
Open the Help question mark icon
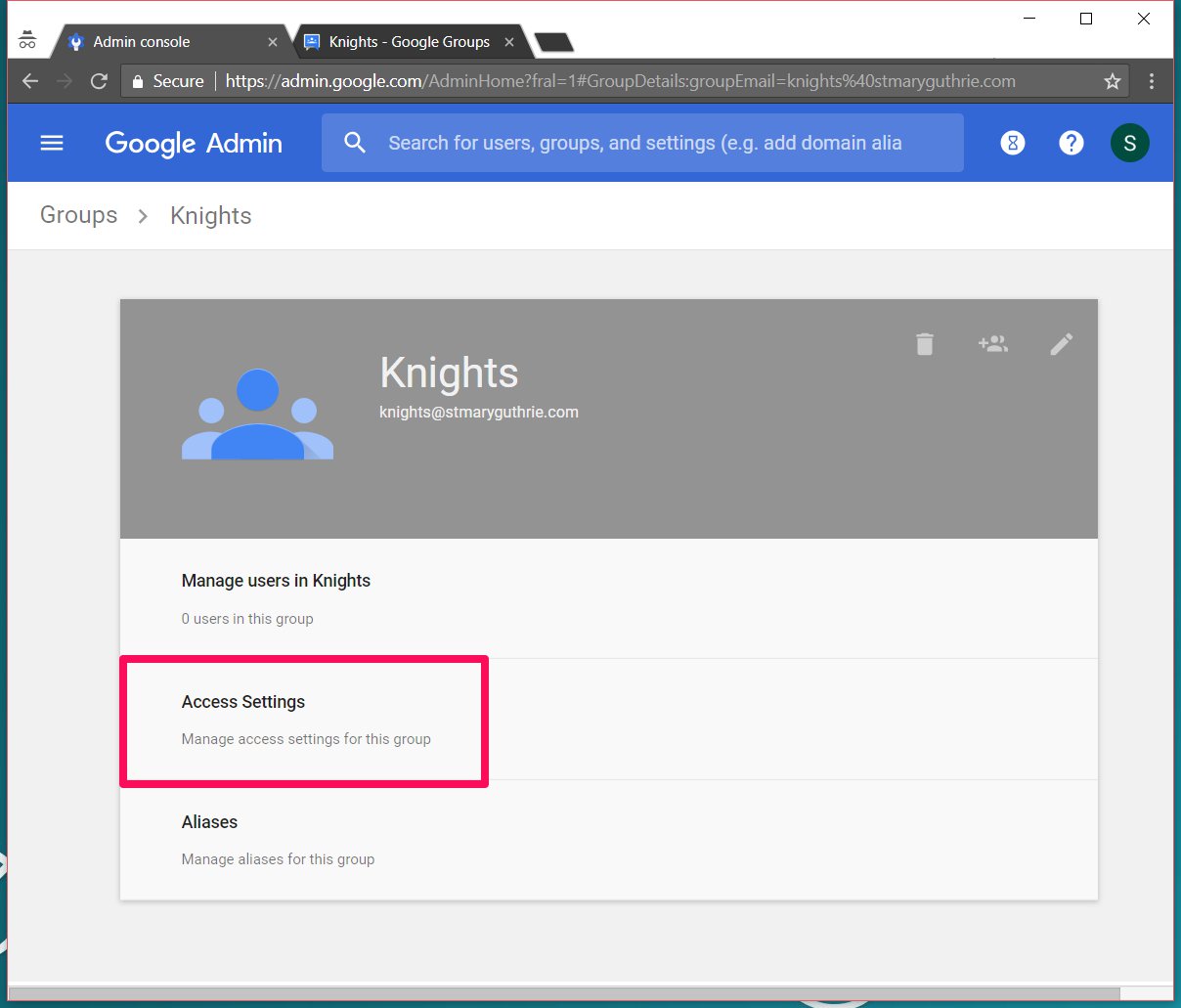(1072, 143)
